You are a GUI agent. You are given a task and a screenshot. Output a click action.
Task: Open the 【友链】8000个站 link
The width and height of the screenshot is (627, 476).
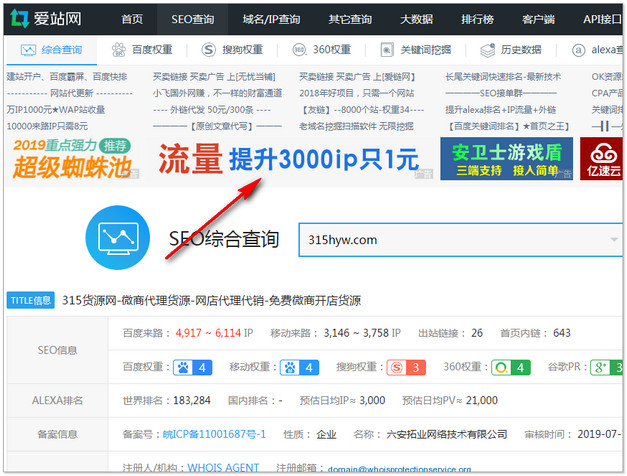tap(361, 110)
